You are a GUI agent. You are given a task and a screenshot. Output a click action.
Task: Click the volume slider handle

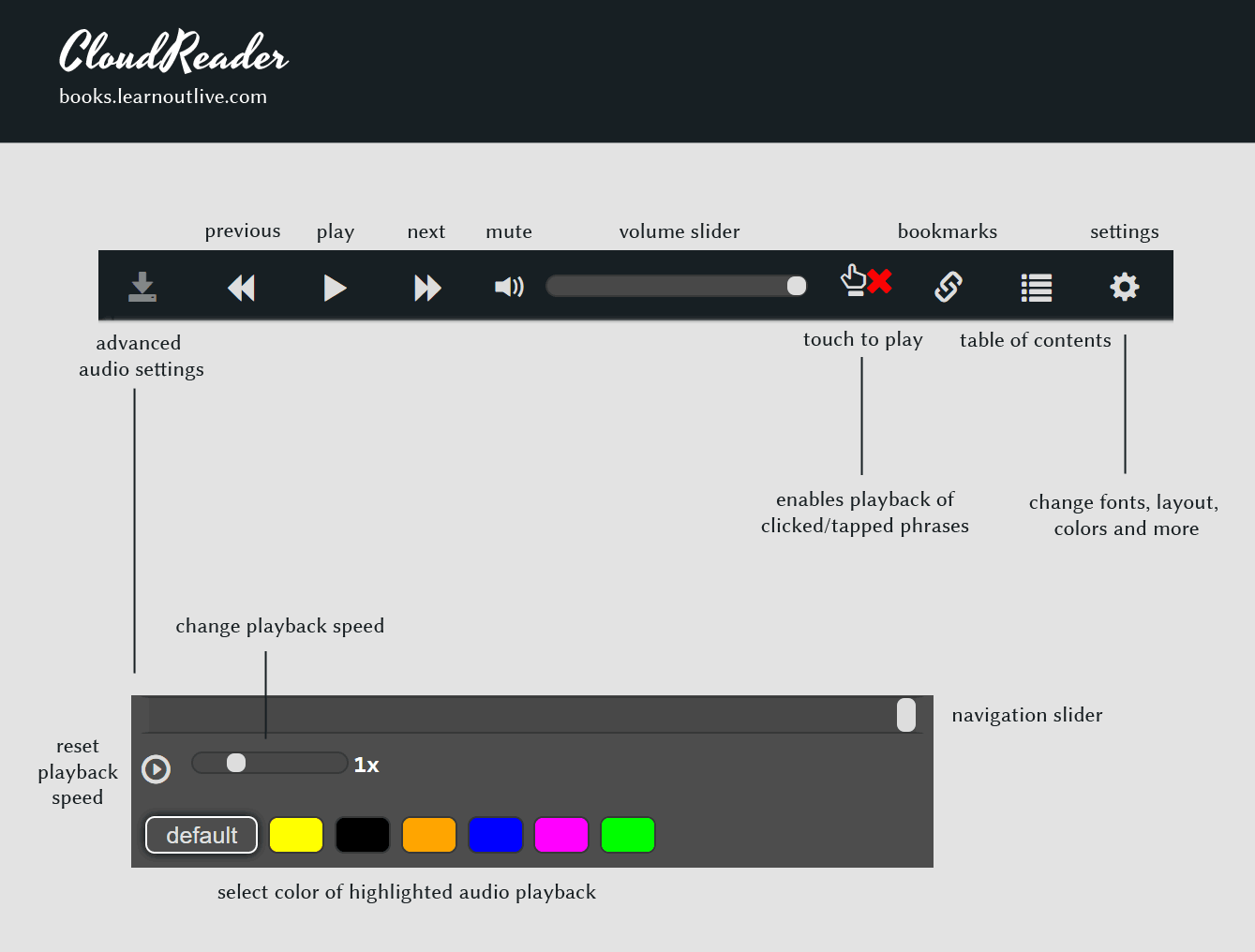coord(796,286)
